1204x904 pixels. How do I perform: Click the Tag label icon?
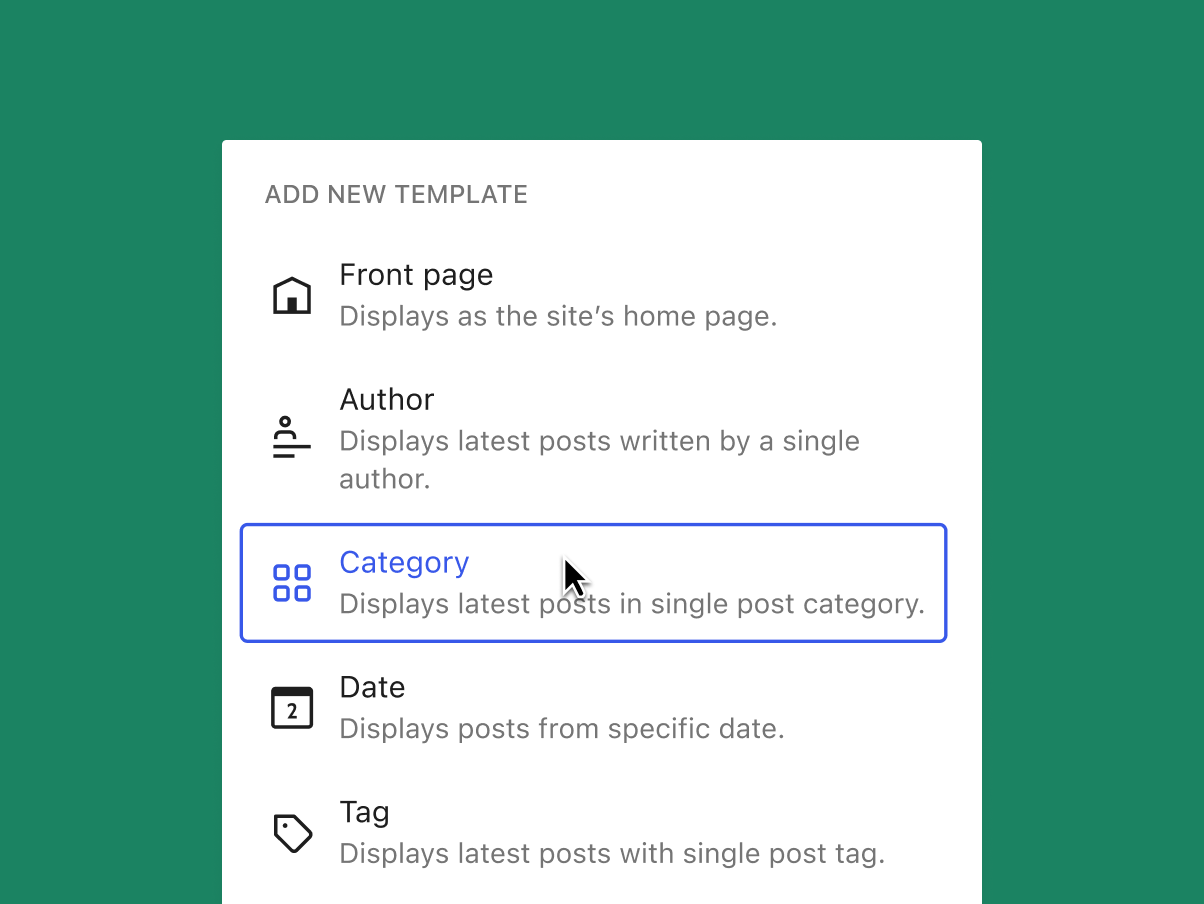point(291,832)
